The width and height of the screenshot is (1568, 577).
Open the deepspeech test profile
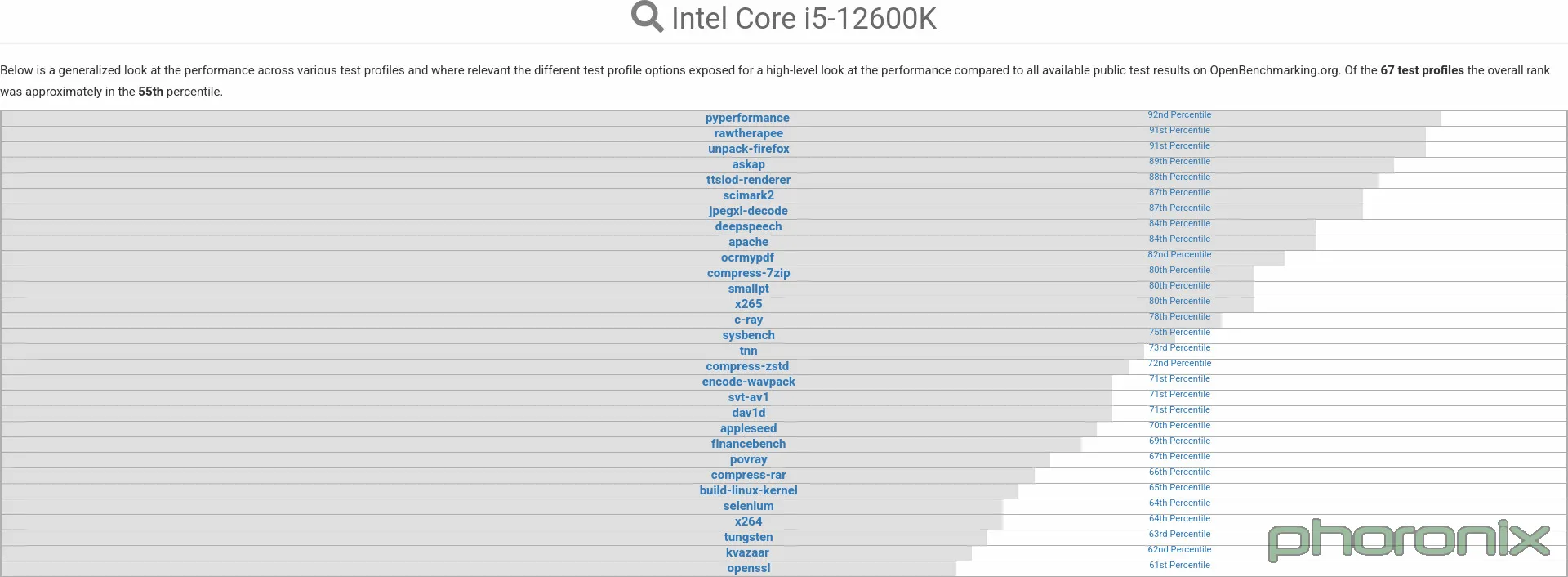tap(748, 226)
